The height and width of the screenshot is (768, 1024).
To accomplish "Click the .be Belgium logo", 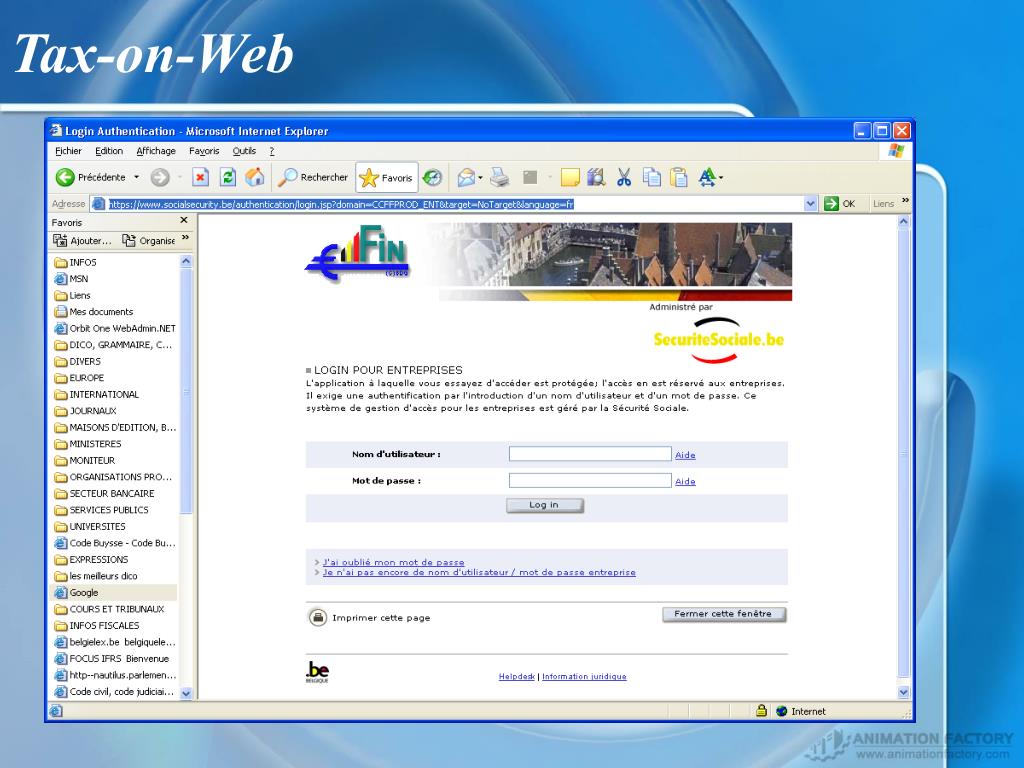I will point(317,672).
